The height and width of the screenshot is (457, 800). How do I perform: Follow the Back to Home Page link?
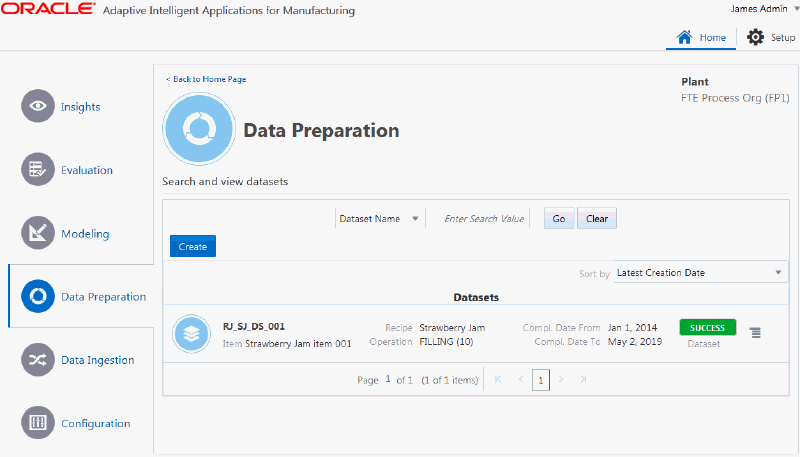(x=206, y=79)
